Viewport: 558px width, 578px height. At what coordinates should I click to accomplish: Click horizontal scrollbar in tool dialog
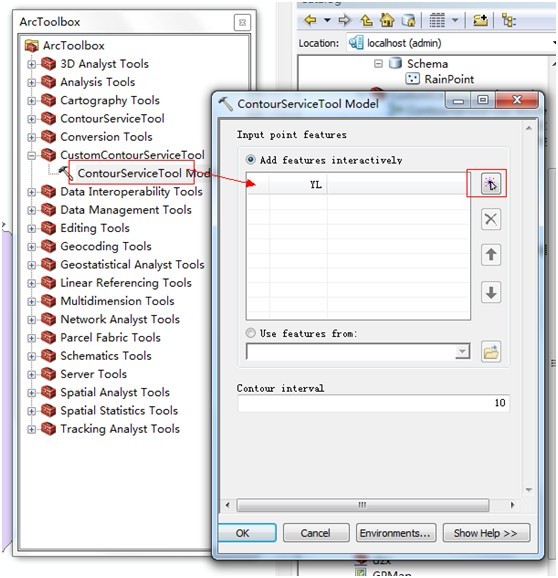tap(363, 505)
